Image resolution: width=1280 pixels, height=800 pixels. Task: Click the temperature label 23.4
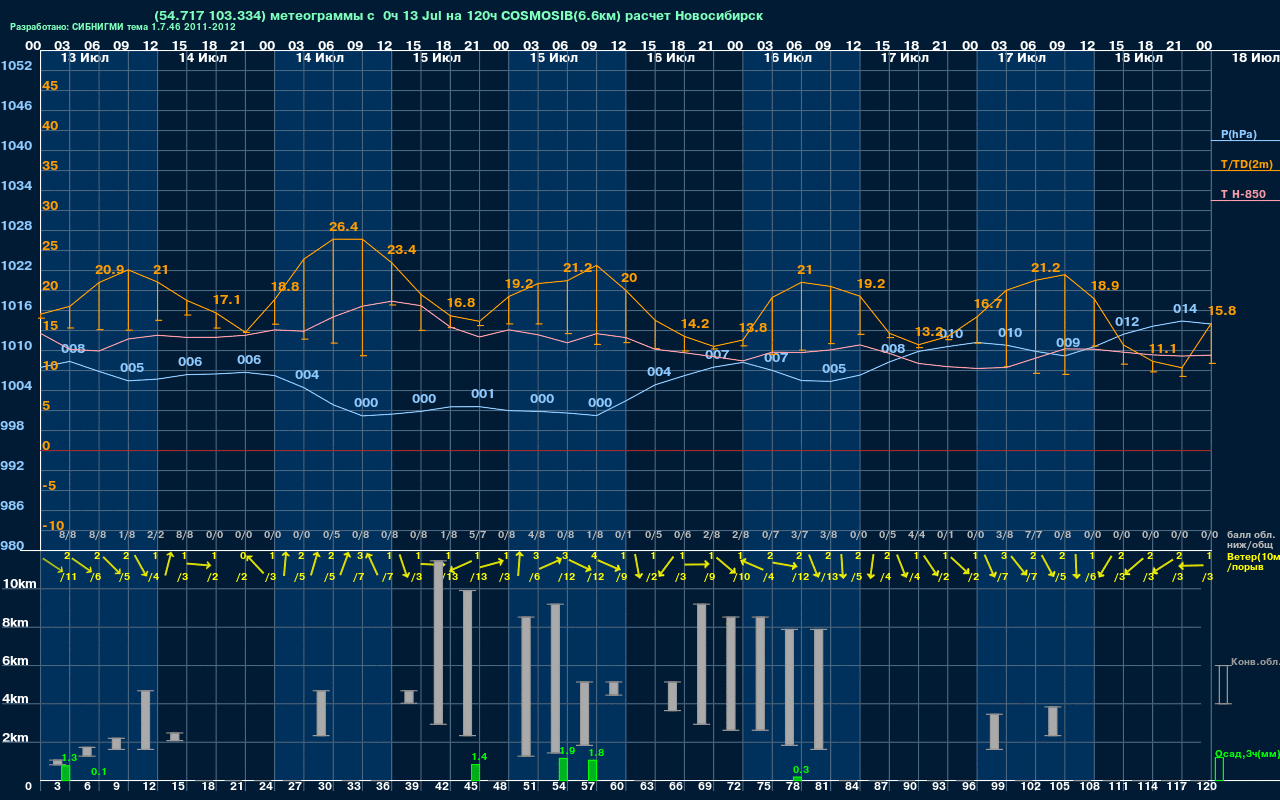[402, 250]
